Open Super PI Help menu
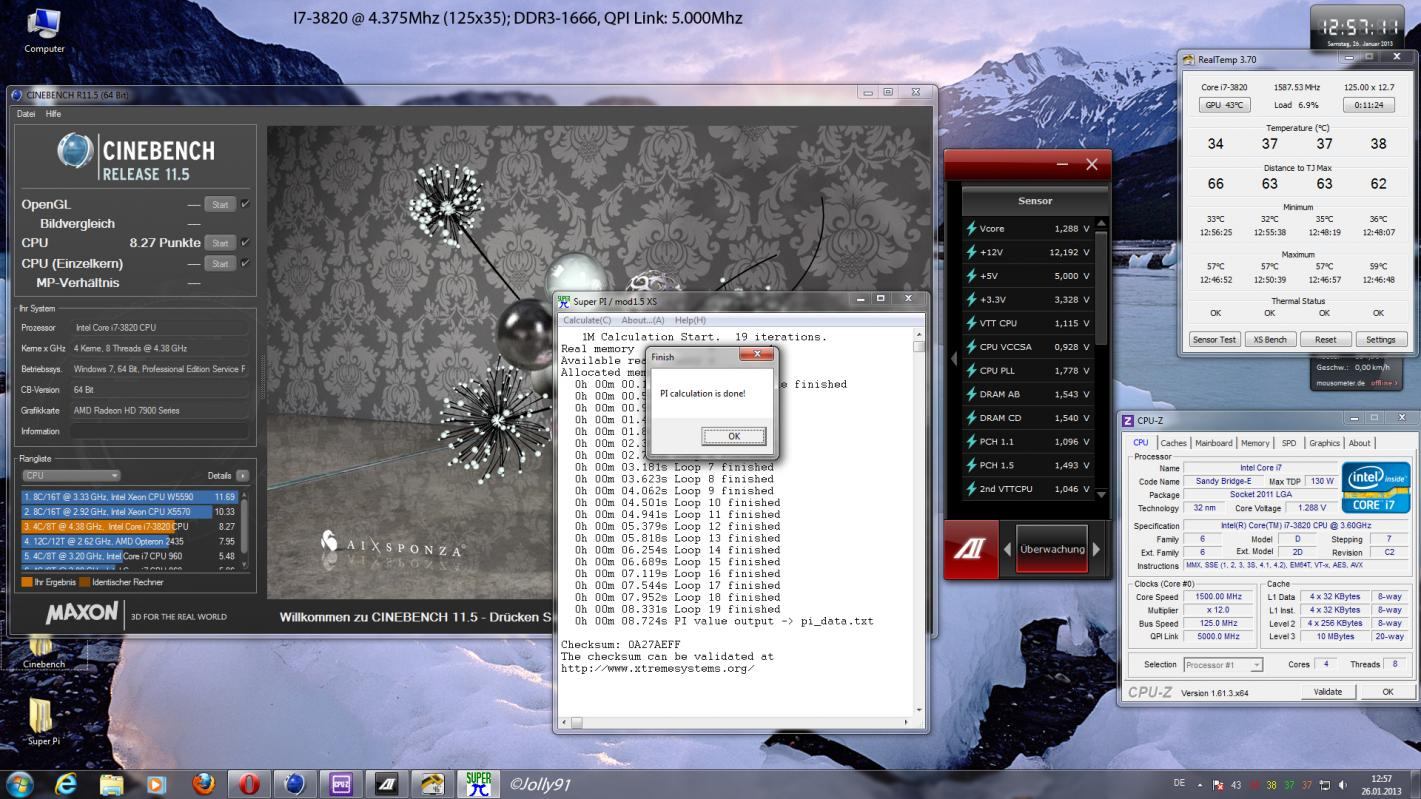1421x799 pixels. tap(690, 320)
